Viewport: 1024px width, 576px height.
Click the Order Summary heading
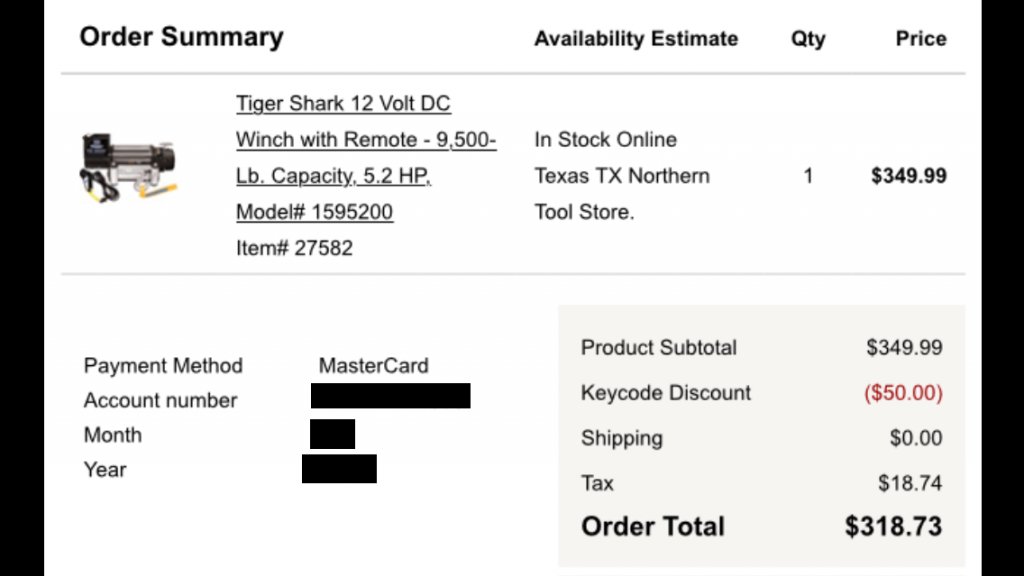182,37
